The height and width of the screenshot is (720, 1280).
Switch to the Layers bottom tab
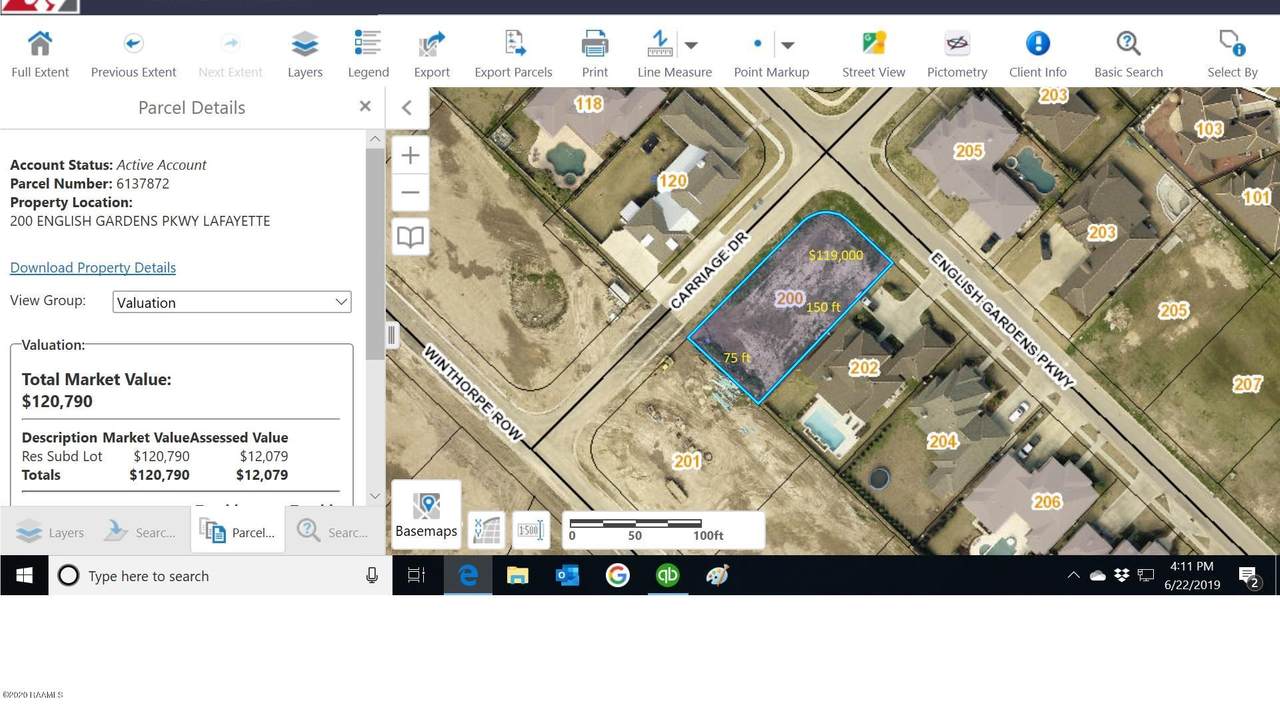coord(50,532)
